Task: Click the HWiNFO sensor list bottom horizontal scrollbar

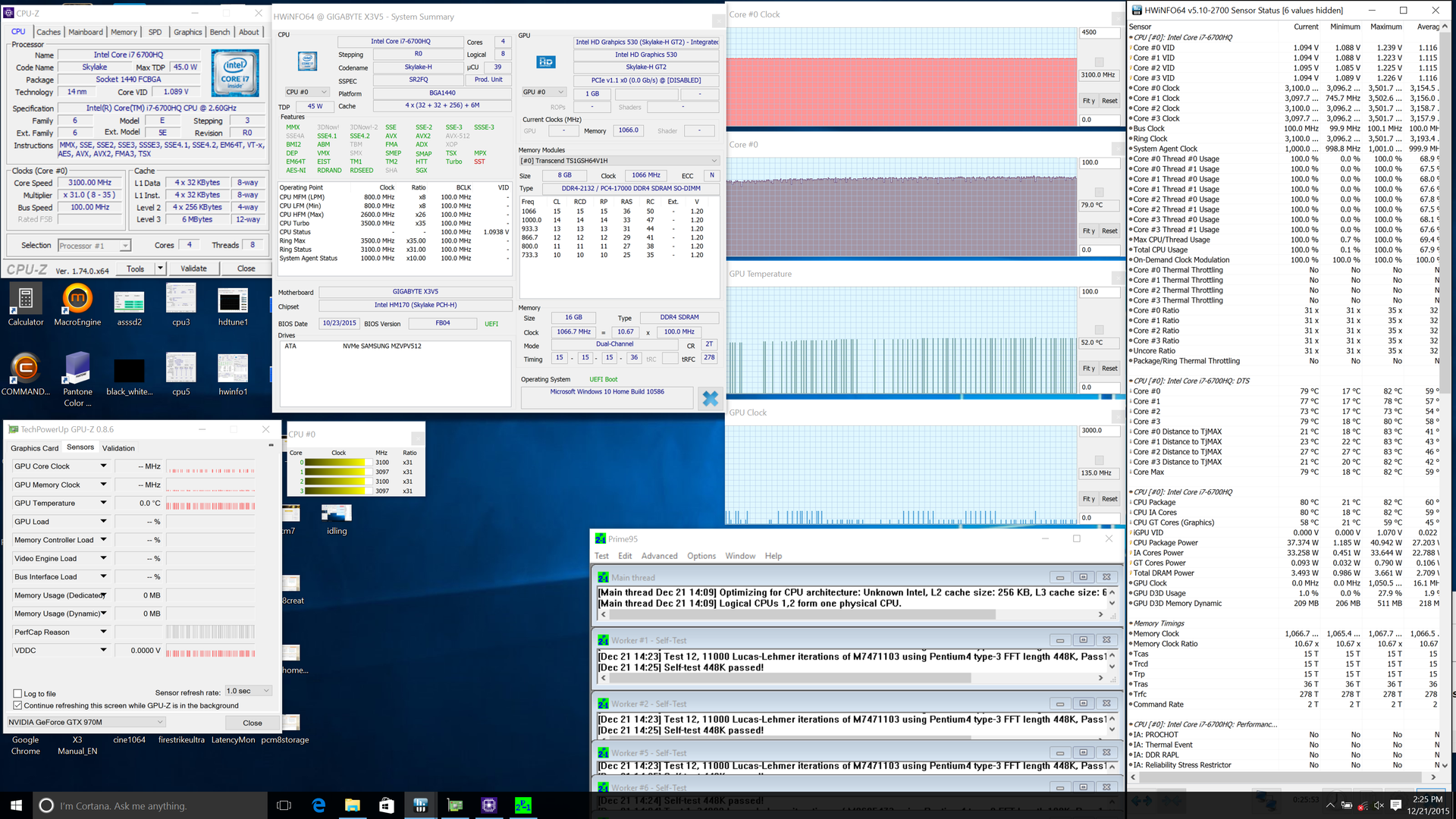Action: point(1283,777)
